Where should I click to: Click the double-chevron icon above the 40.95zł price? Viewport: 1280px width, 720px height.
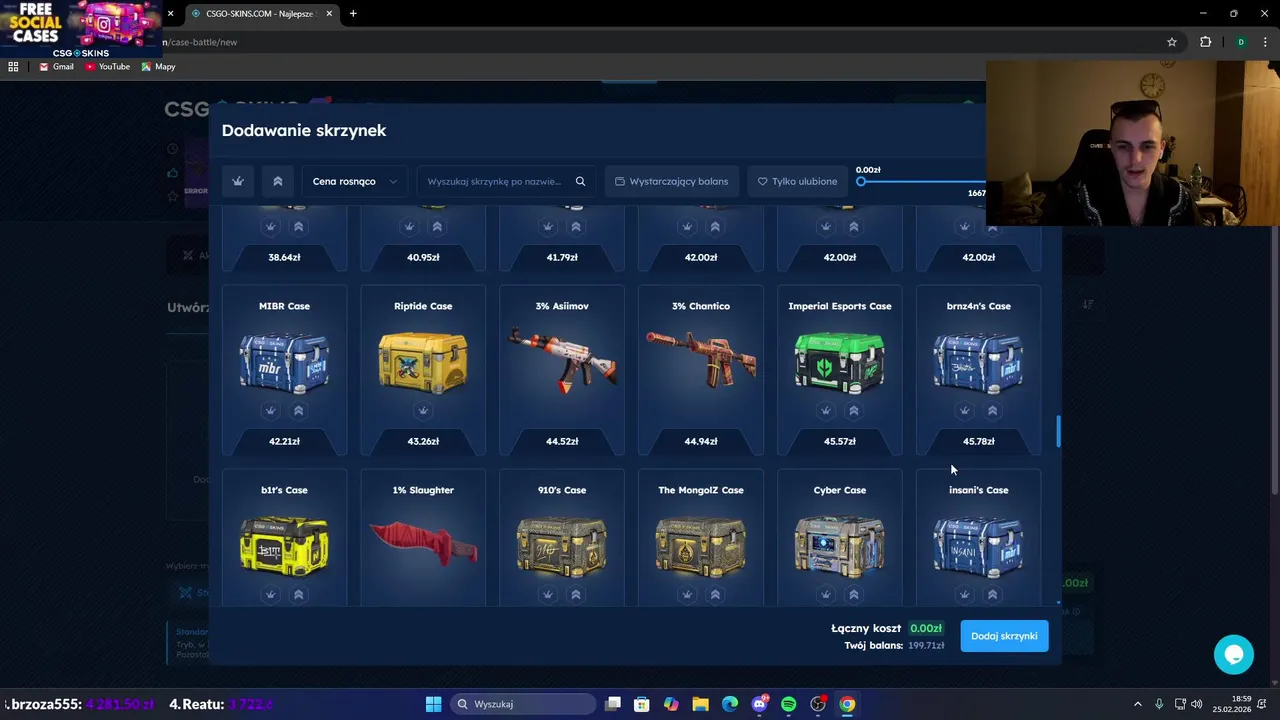437,226
